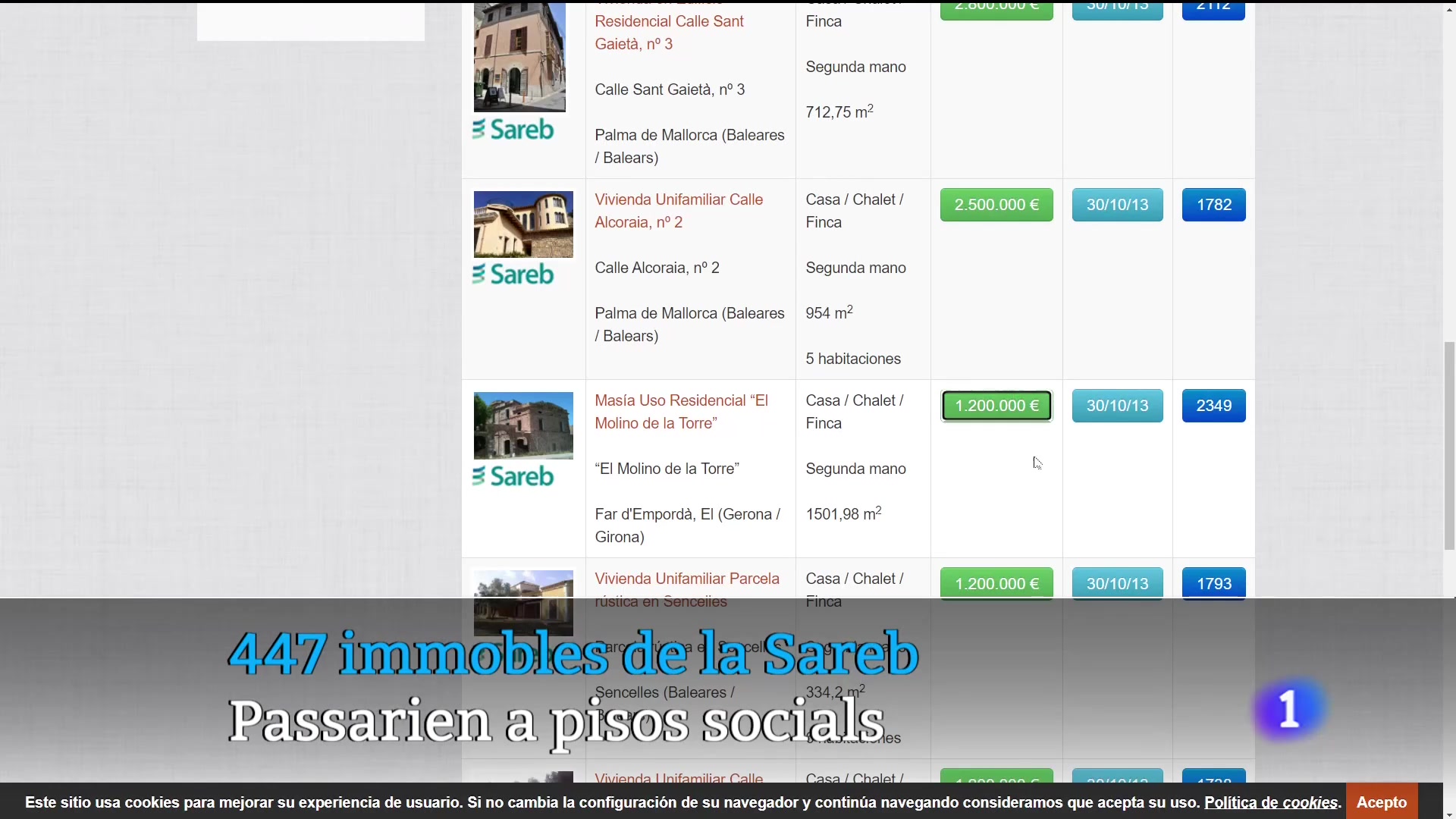The image size is (1456, 819).
Task: Click Sareb logo under Molino de la Torre
Action: pyautogui.click(x=513, y=476)
